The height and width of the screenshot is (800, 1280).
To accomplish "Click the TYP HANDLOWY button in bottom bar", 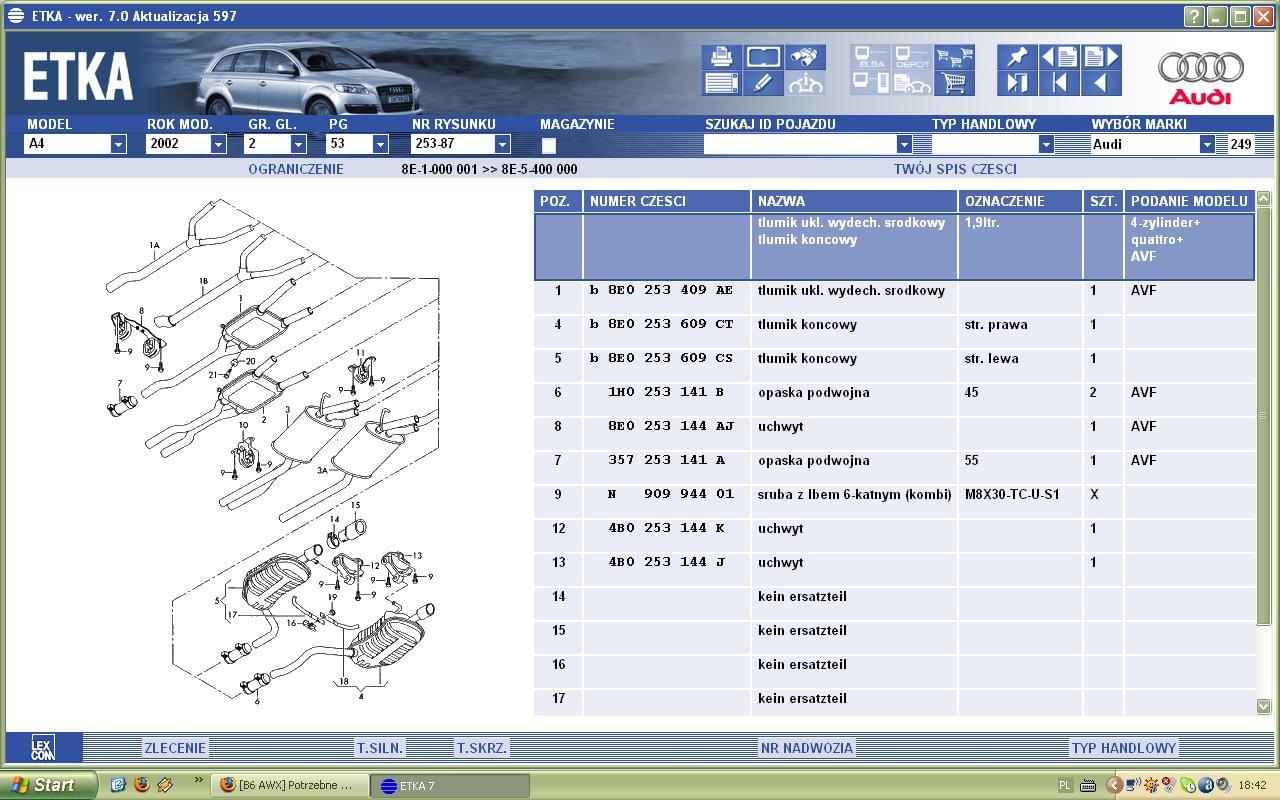I will point(1124,748).
